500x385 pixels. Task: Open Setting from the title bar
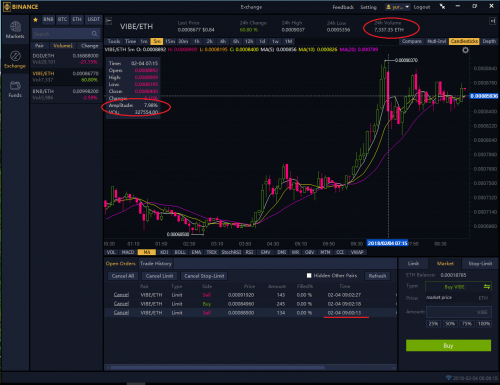pyautogui.click(x=368, y=7)
